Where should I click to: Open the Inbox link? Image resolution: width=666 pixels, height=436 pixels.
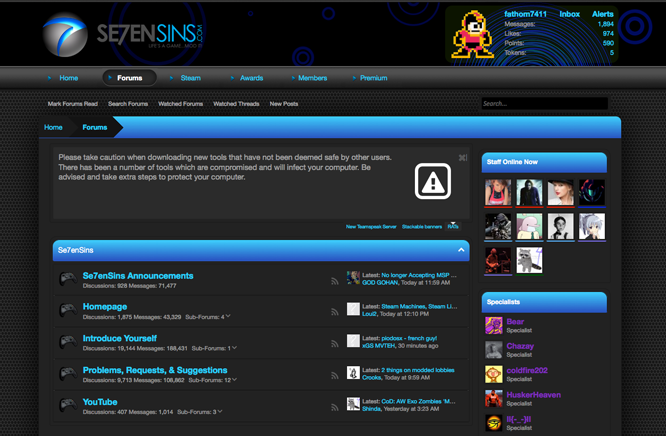[x=570, y=14]
